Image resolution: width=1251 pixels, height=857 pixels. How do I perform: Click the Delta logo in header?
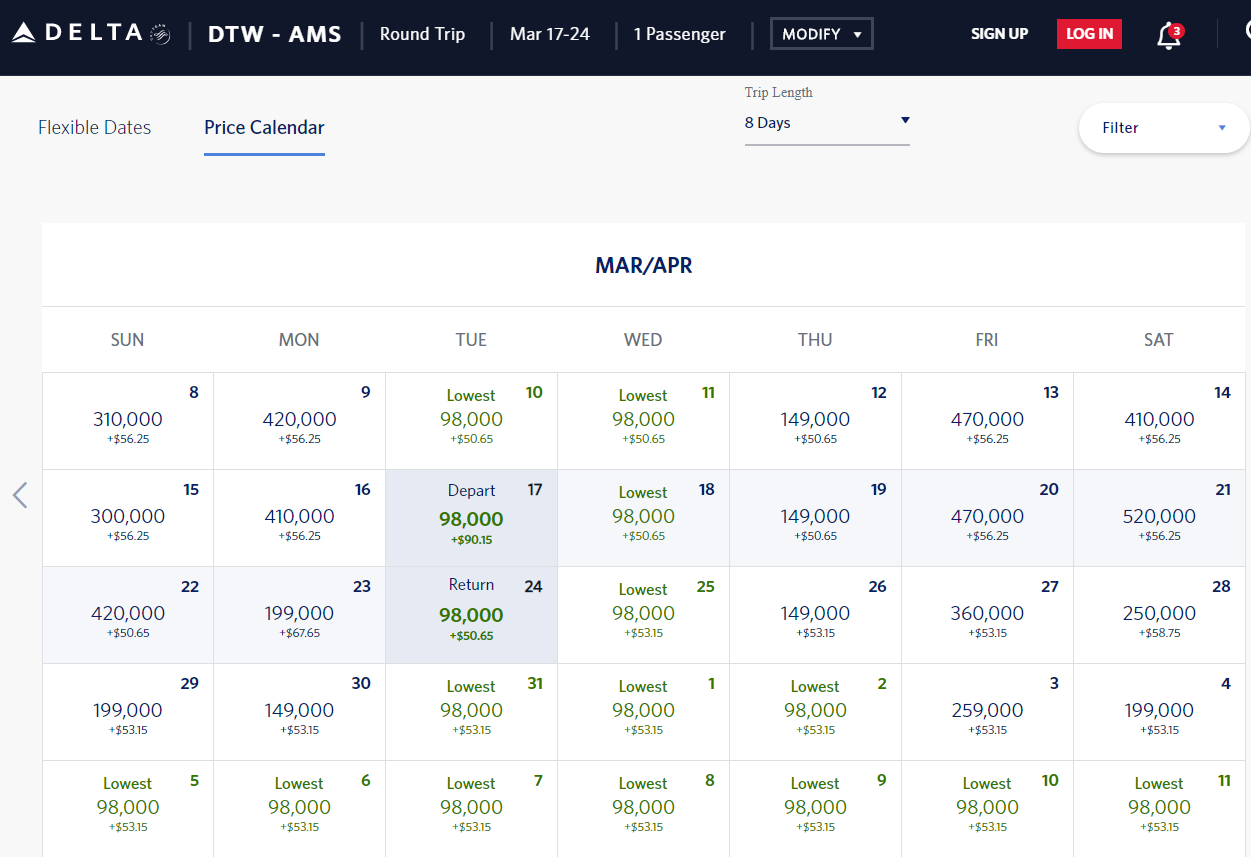(90, 33)
